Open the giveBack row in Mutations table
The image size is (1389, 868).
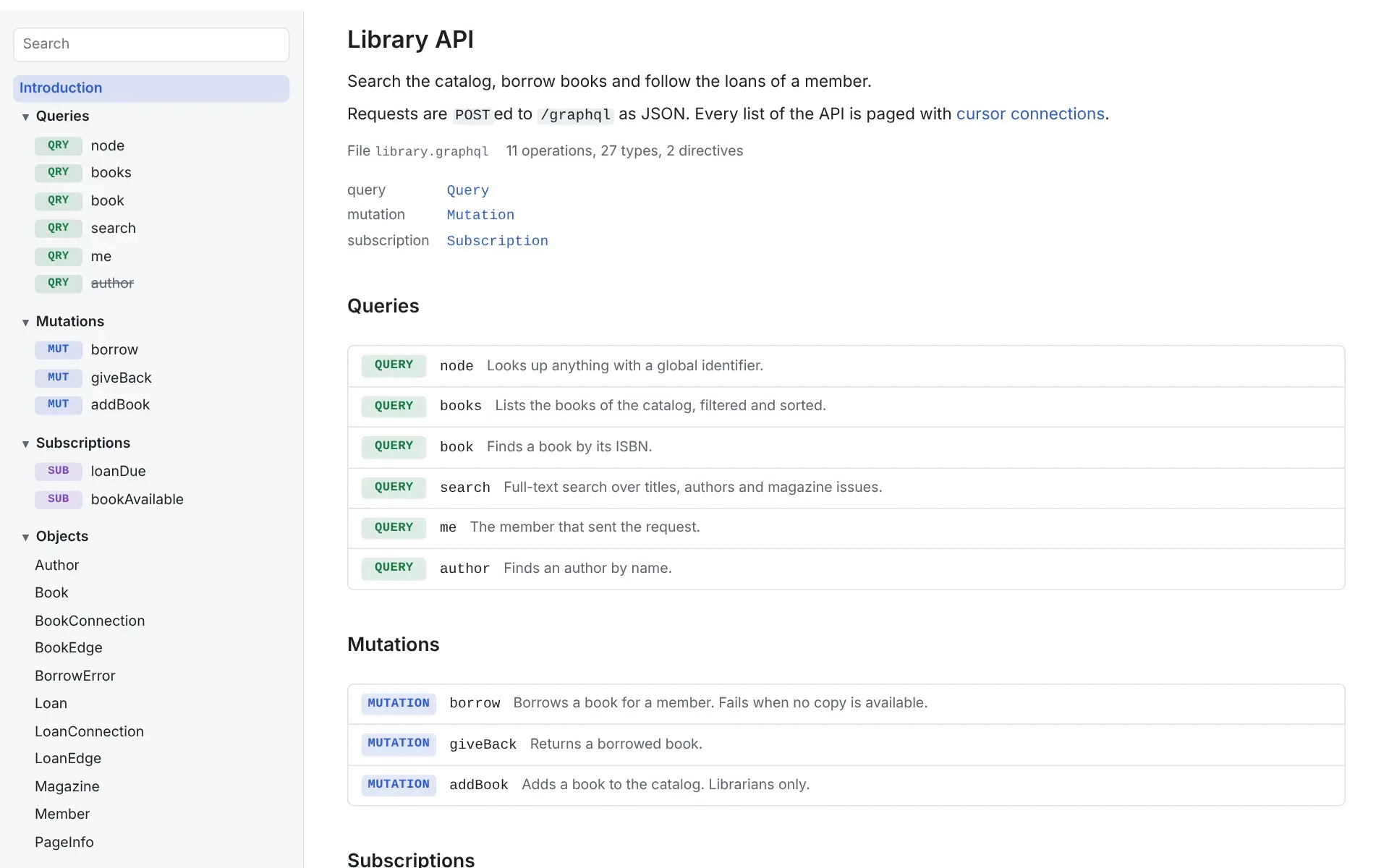[846, 744]
